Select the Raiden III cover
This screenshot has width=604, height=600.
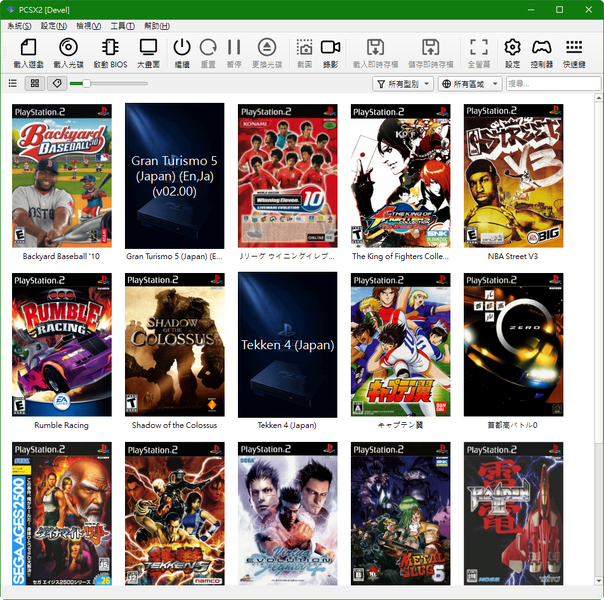tap(513, 514)
